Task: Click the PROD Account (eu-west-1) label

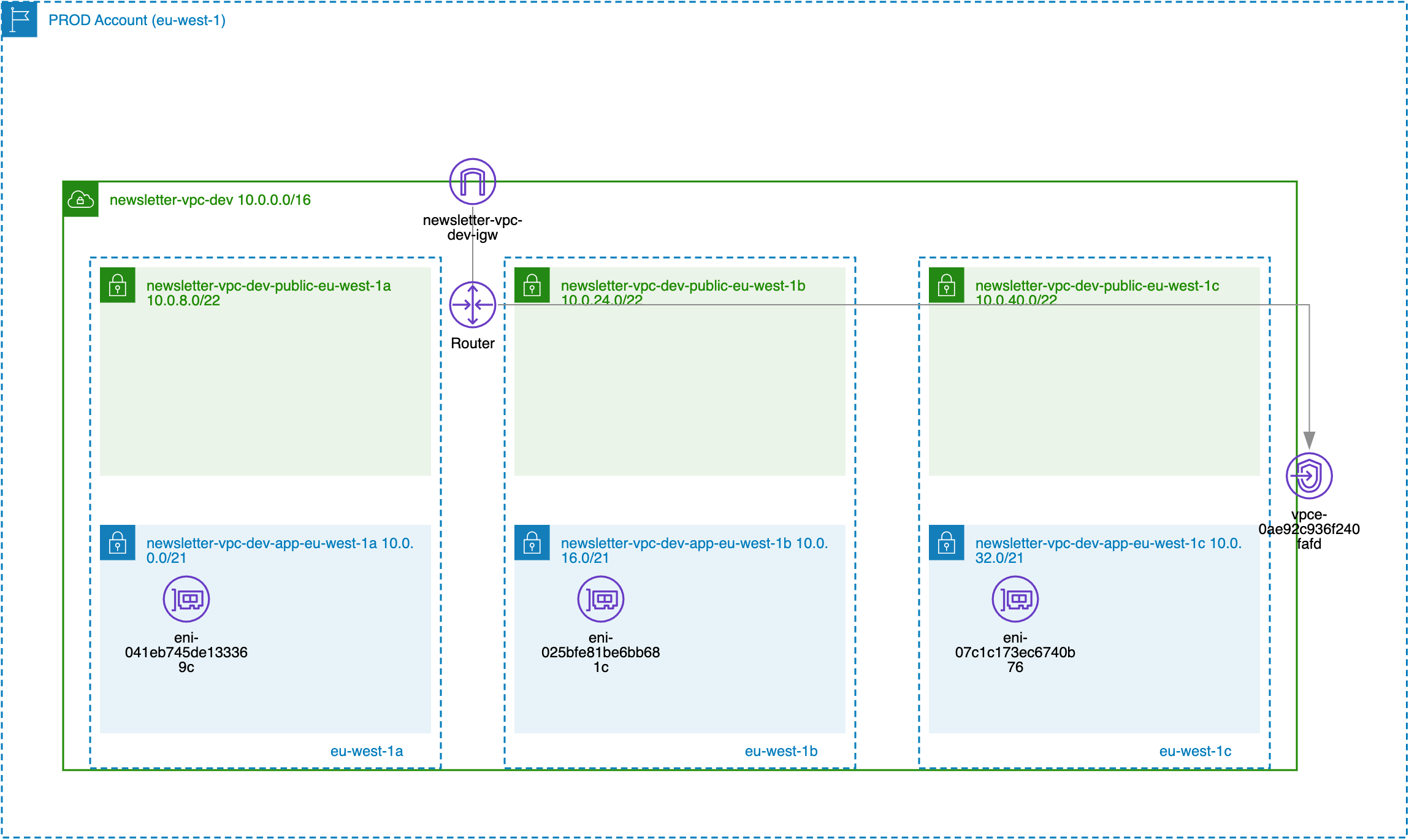Action: (137, 20)
